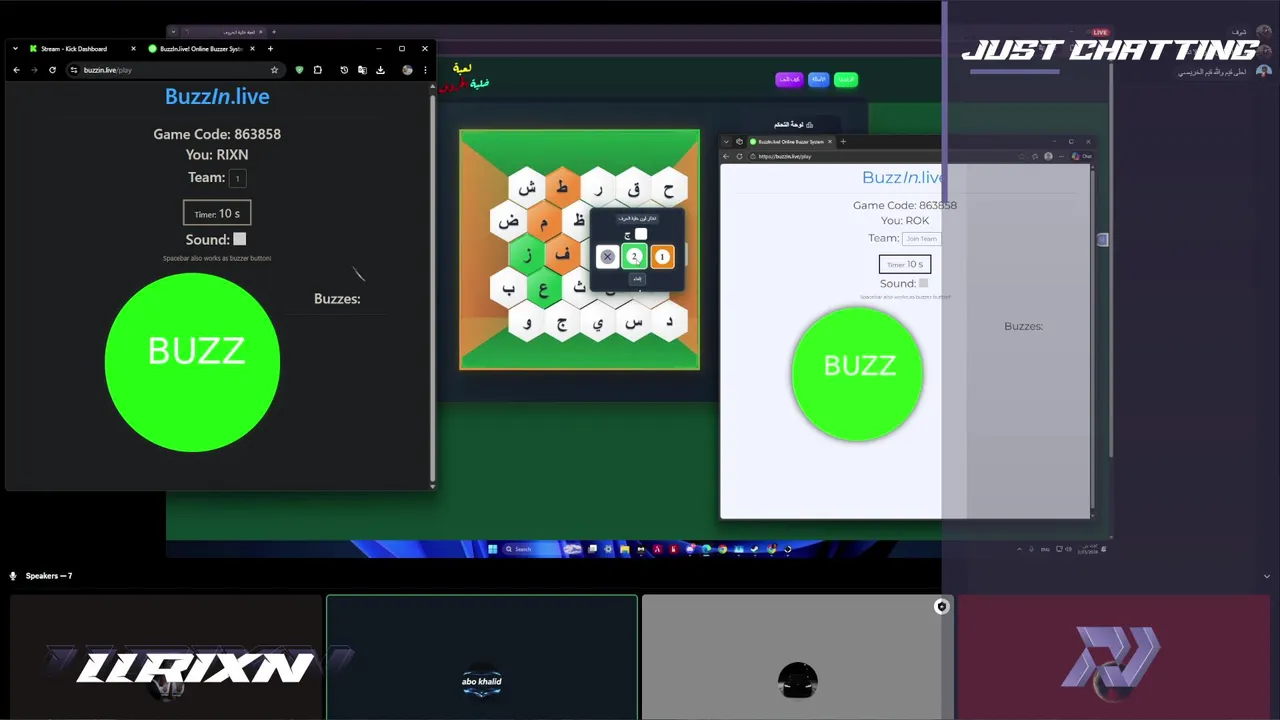This screenshot has width=1280, height=720.
Task: Open File Explorer folder icon in taskbar
Action: (x=625, y=549)
